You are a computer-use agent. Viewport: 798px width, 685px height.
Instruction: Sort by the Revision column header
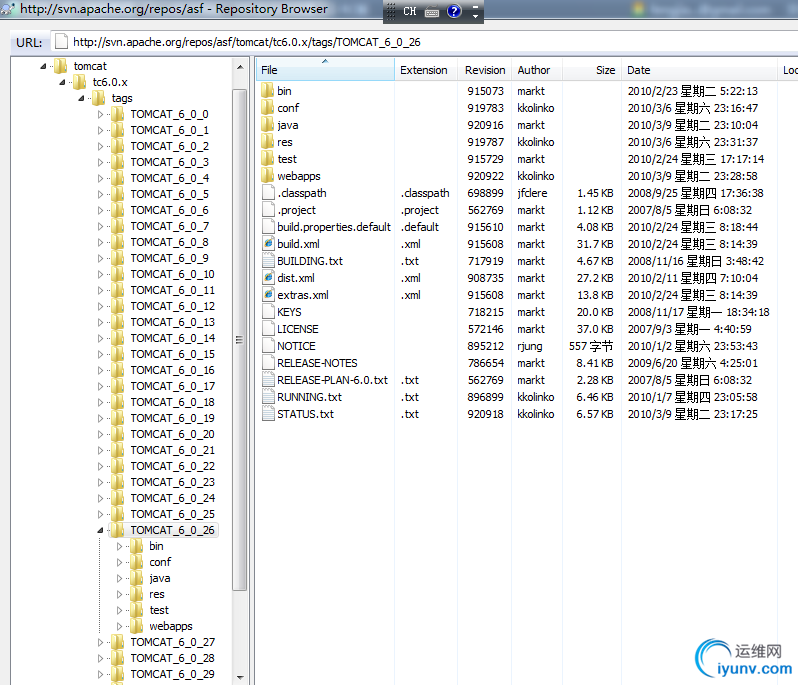tap(484, 70)
